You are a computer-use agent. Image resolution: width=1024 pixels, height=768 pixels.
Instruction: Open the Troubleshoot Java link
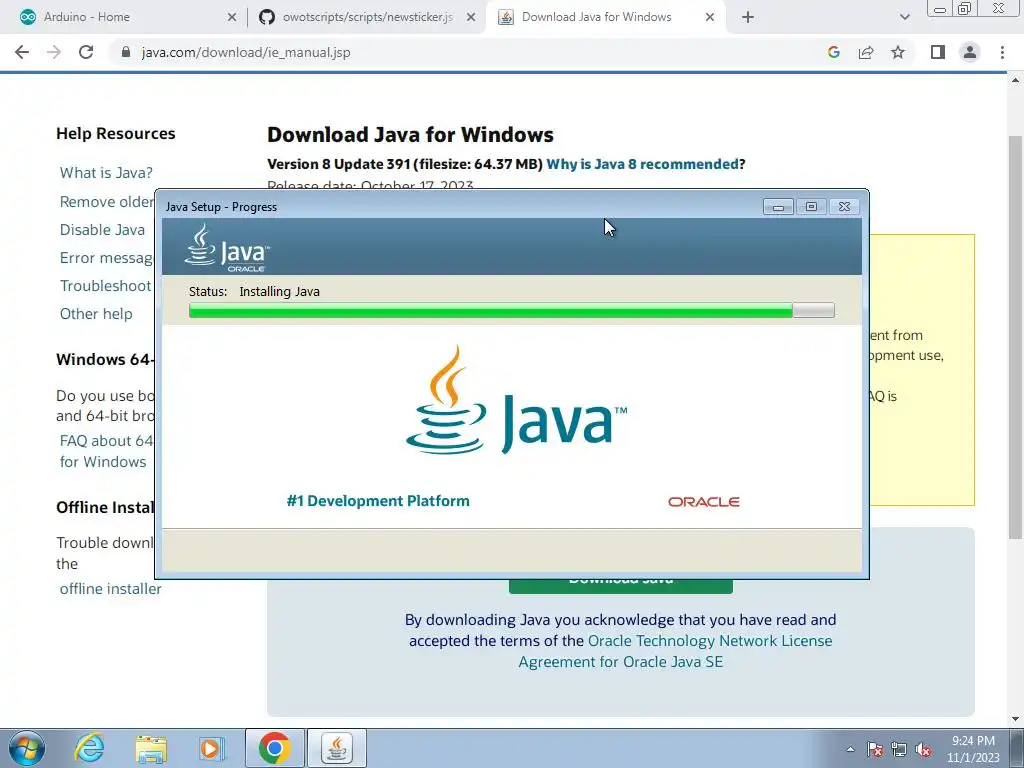[x=106, y=286]
